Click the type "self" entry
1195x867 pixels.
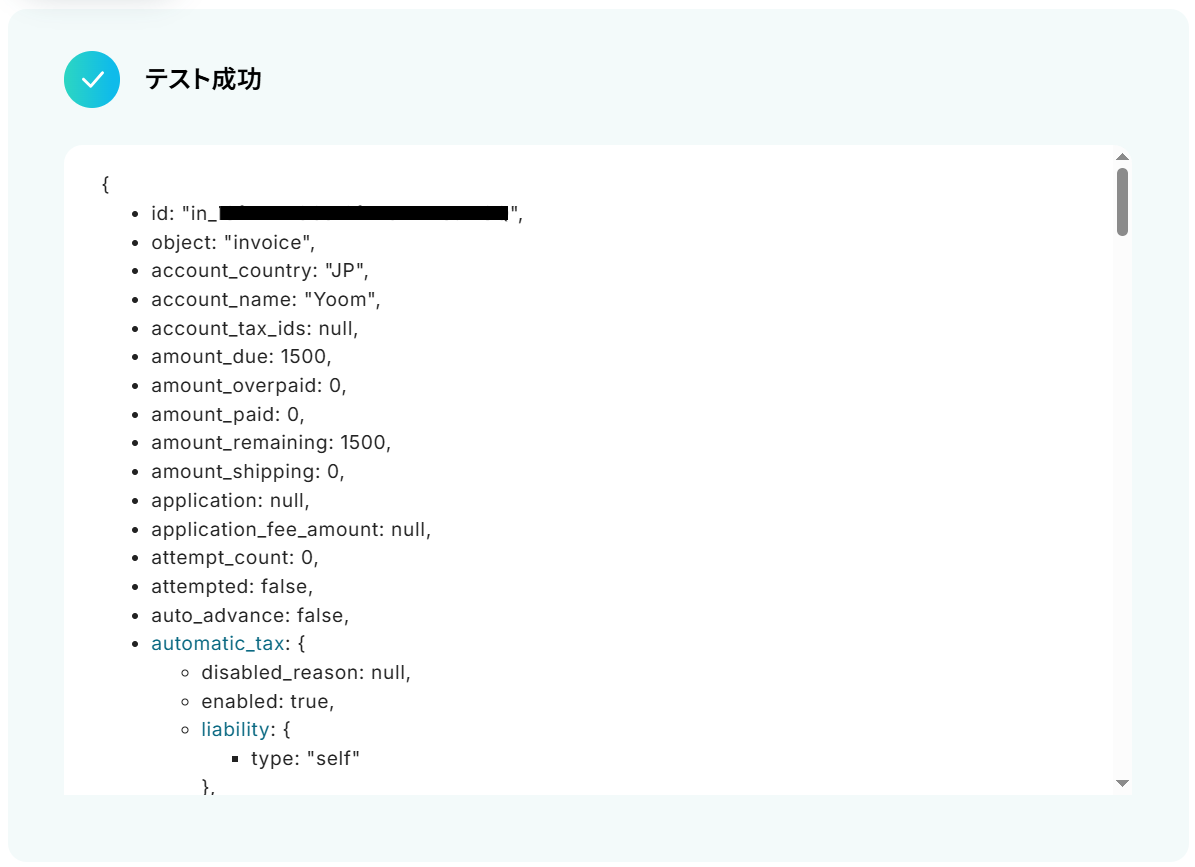tap(305, 759)
